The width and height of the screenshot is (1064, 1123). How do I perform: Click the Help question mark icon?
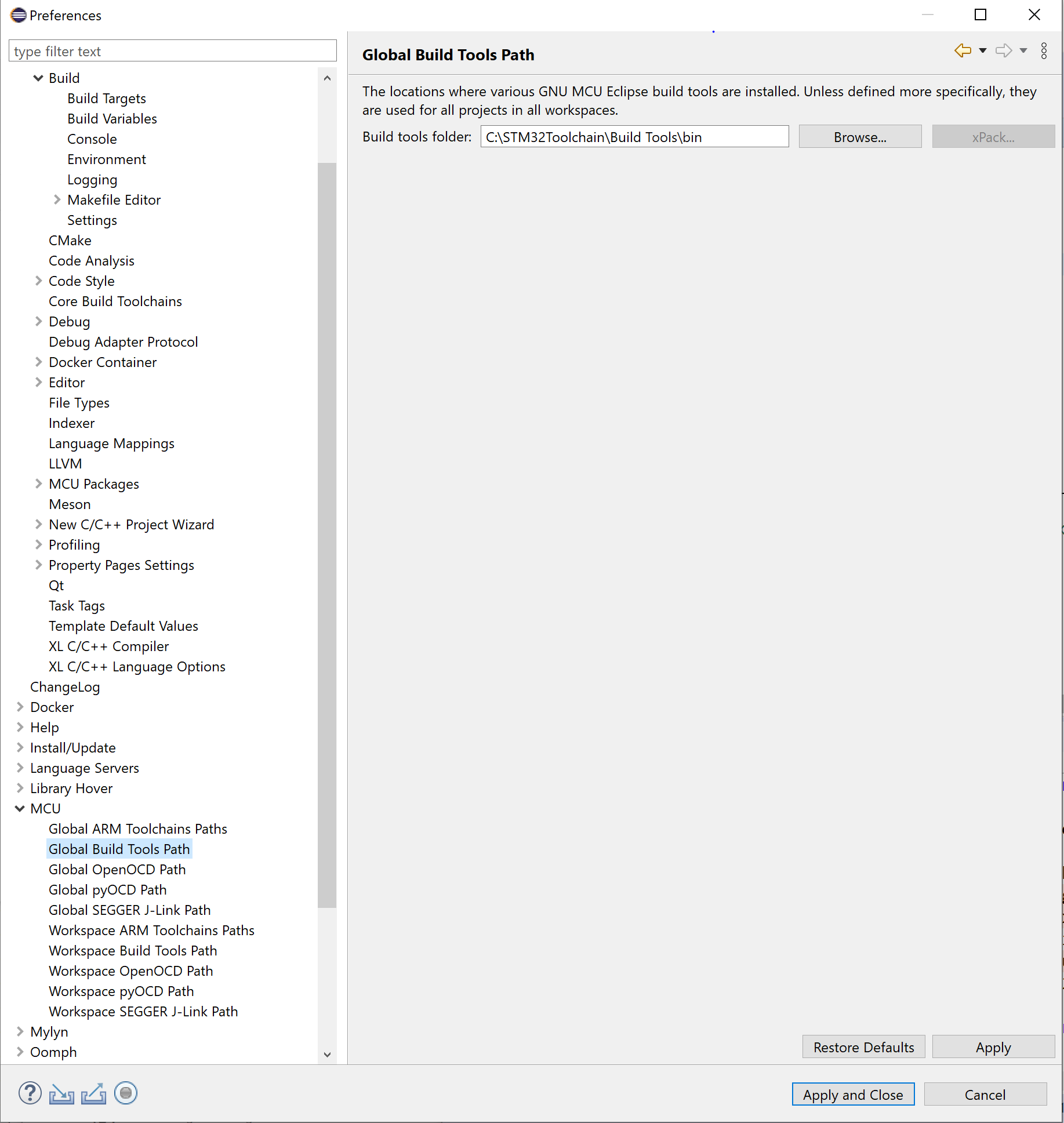click(x=30, y=1093)
